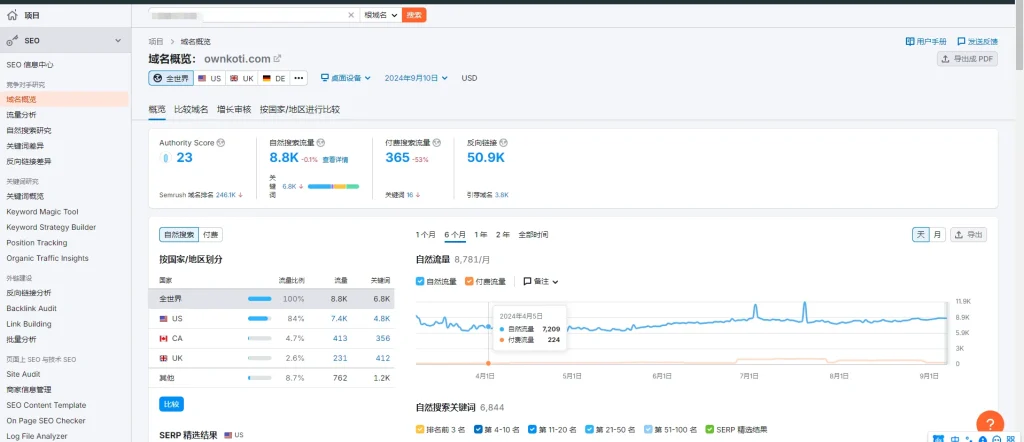Switch to 概览 tab

pos(157,109)
